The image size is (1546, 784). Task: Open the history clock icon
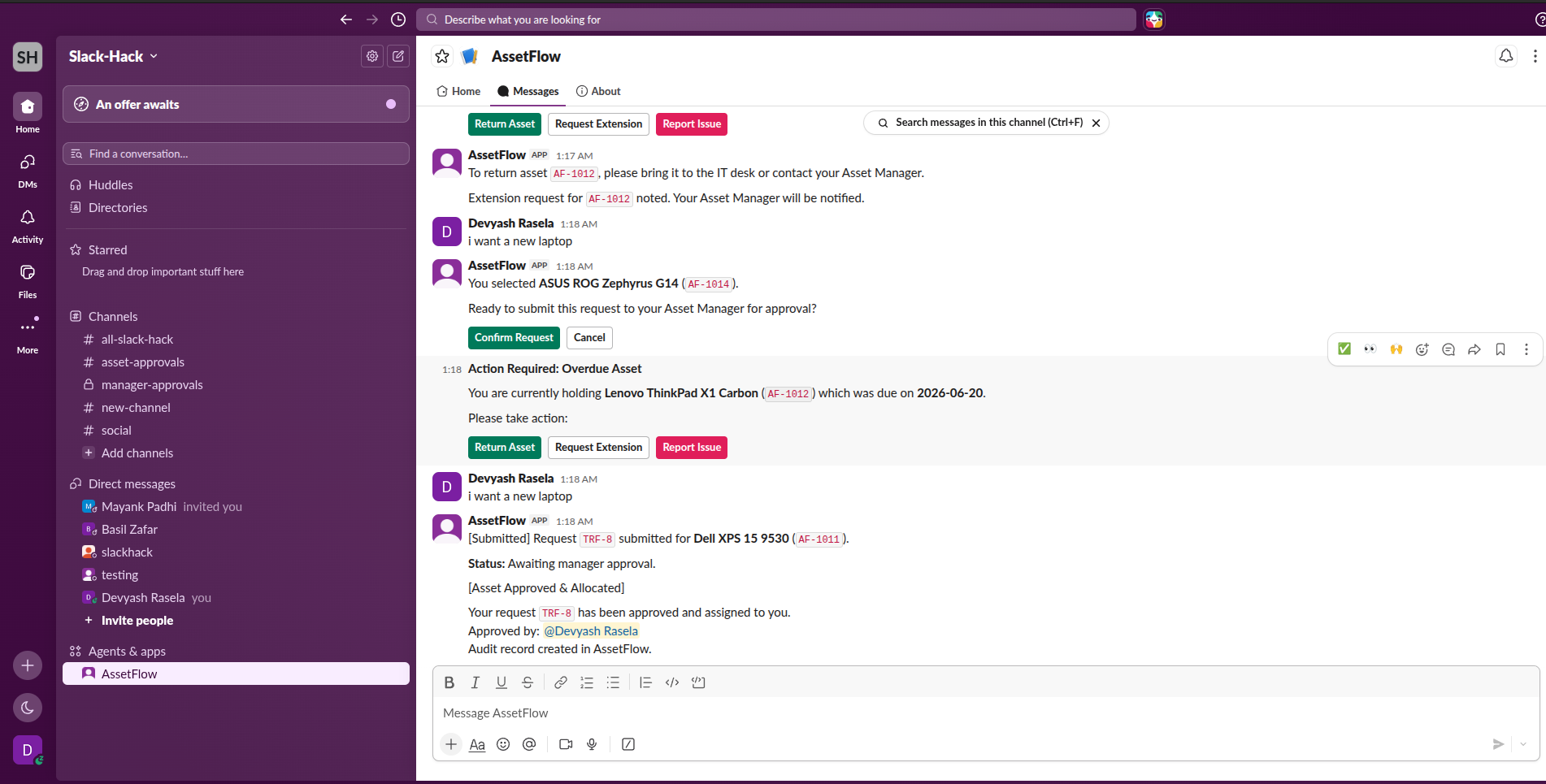[x=398, y=19]
